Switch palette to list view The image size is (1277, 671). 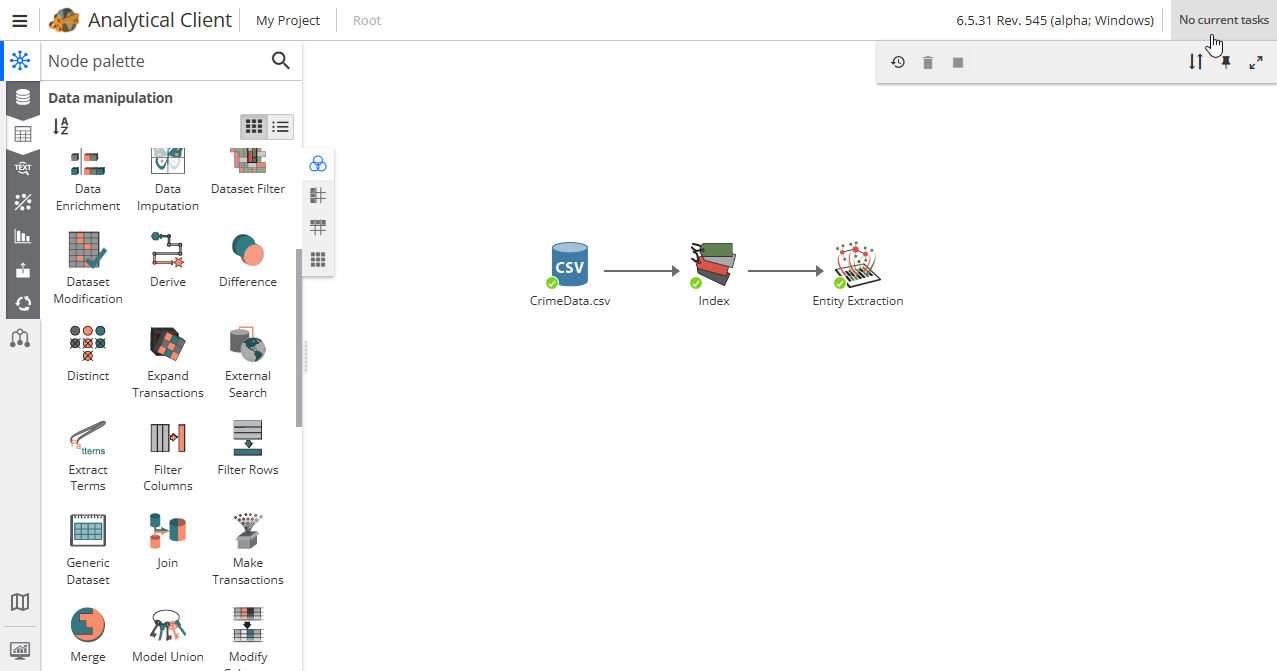[281, 127]
